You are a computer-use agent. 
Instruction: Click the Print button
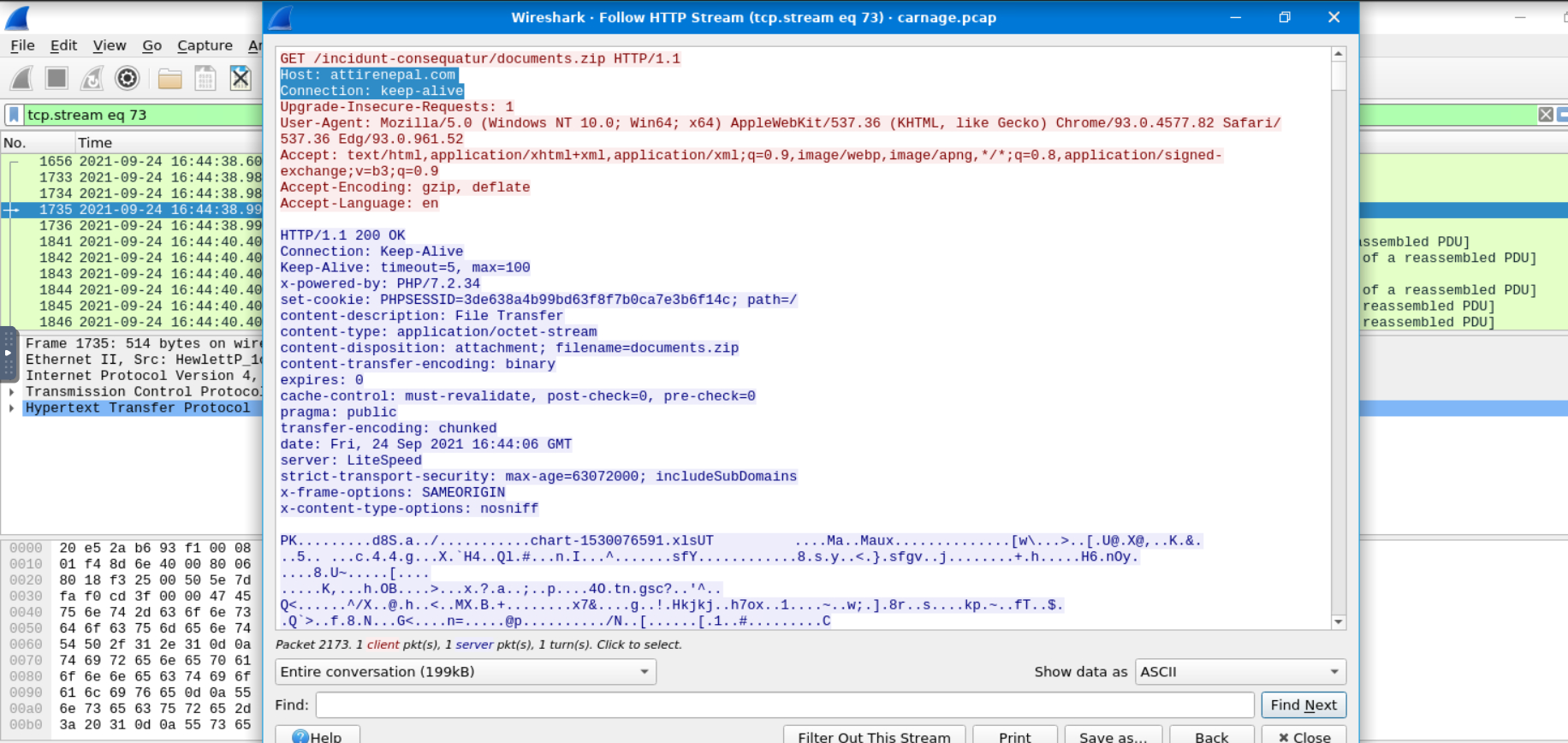click(x=1015, y=736)
